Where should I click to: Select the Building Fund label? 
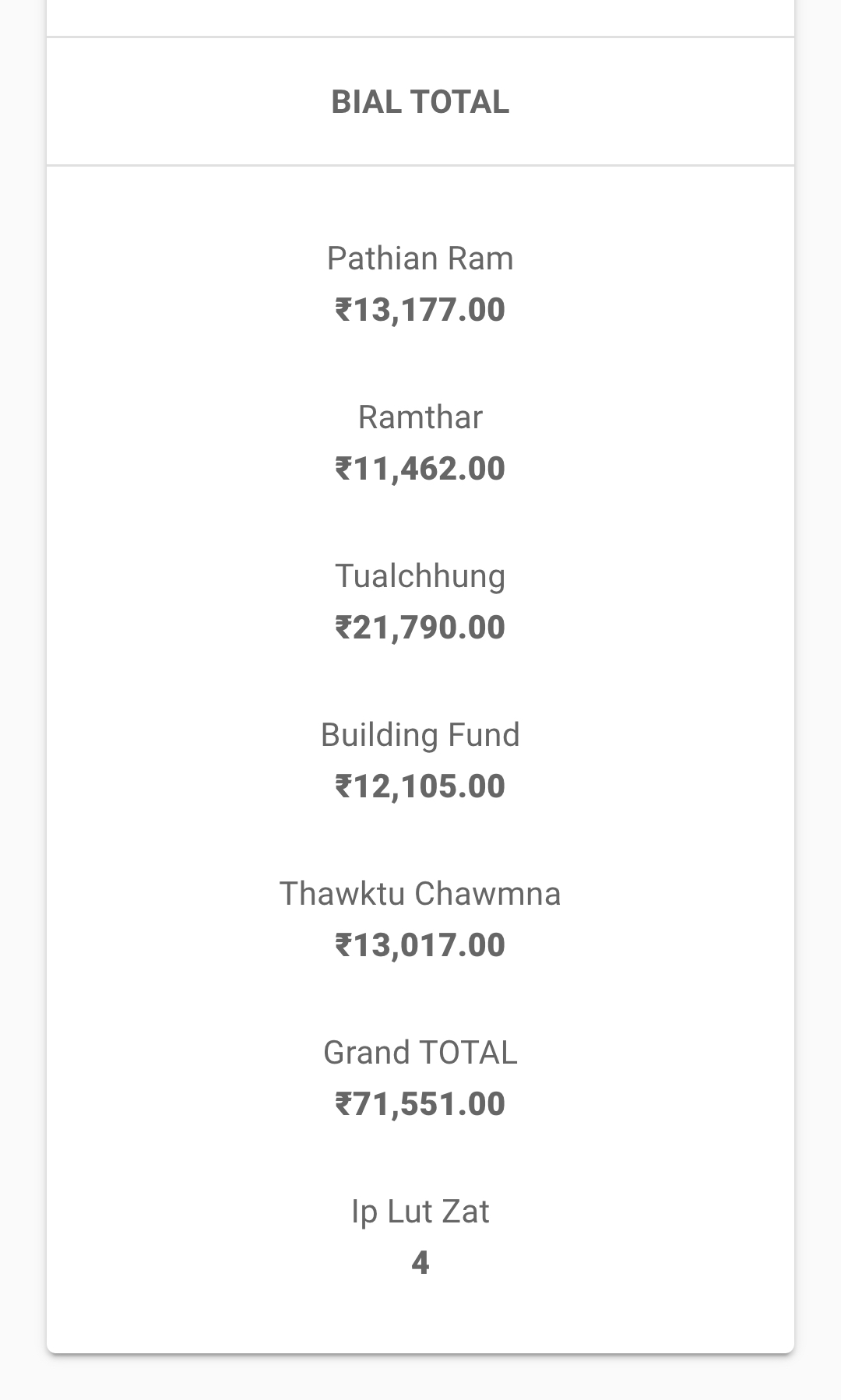(x=420, y=735)
